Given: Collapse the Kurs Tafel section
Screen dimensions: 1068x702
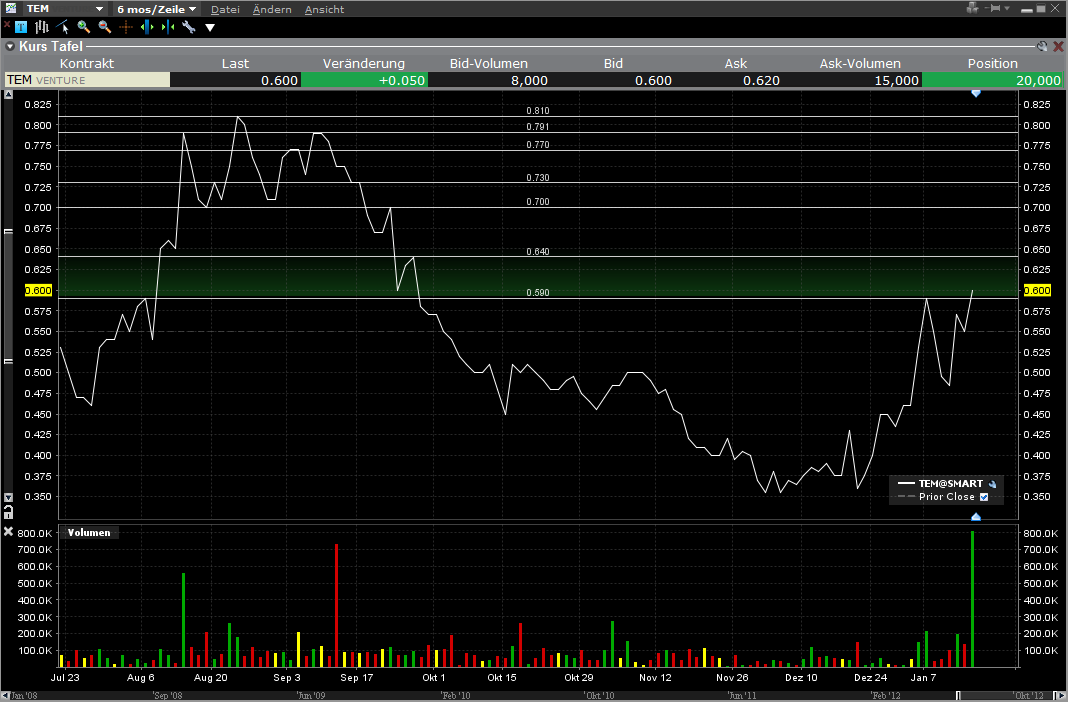Looking at the screenshot, I should point(9,46).
